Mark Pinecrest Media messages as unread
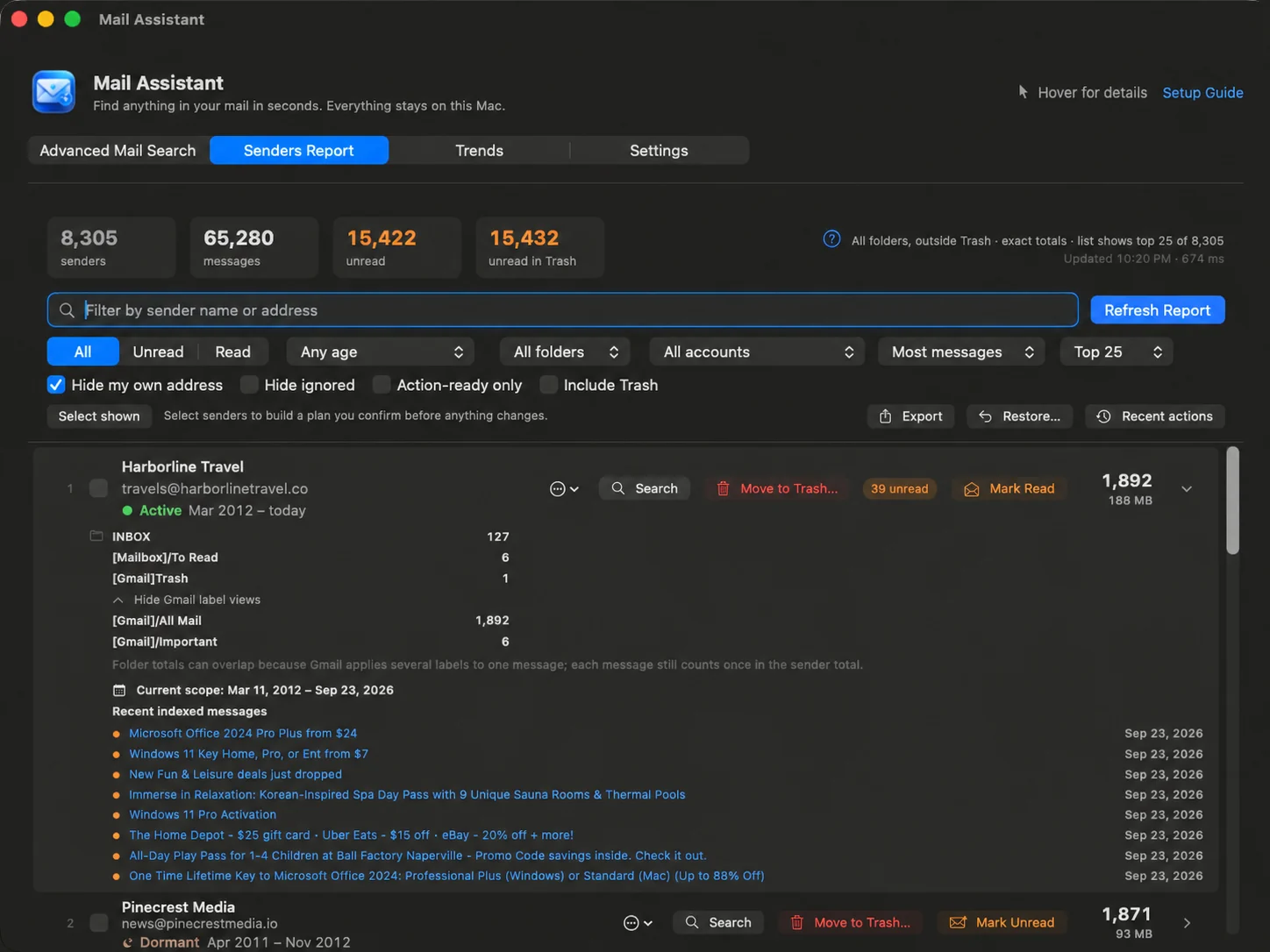Viewport: 1270px width, 952px height. click(x=1002, y=922)
